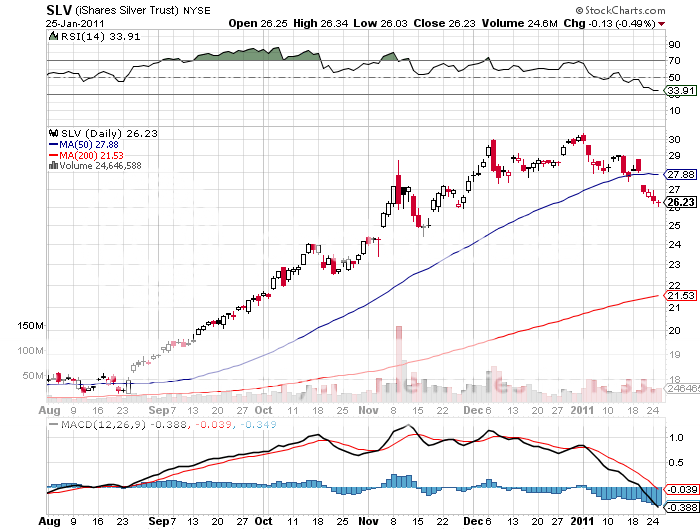Click the 100M volume axis label

click(30, 351)
